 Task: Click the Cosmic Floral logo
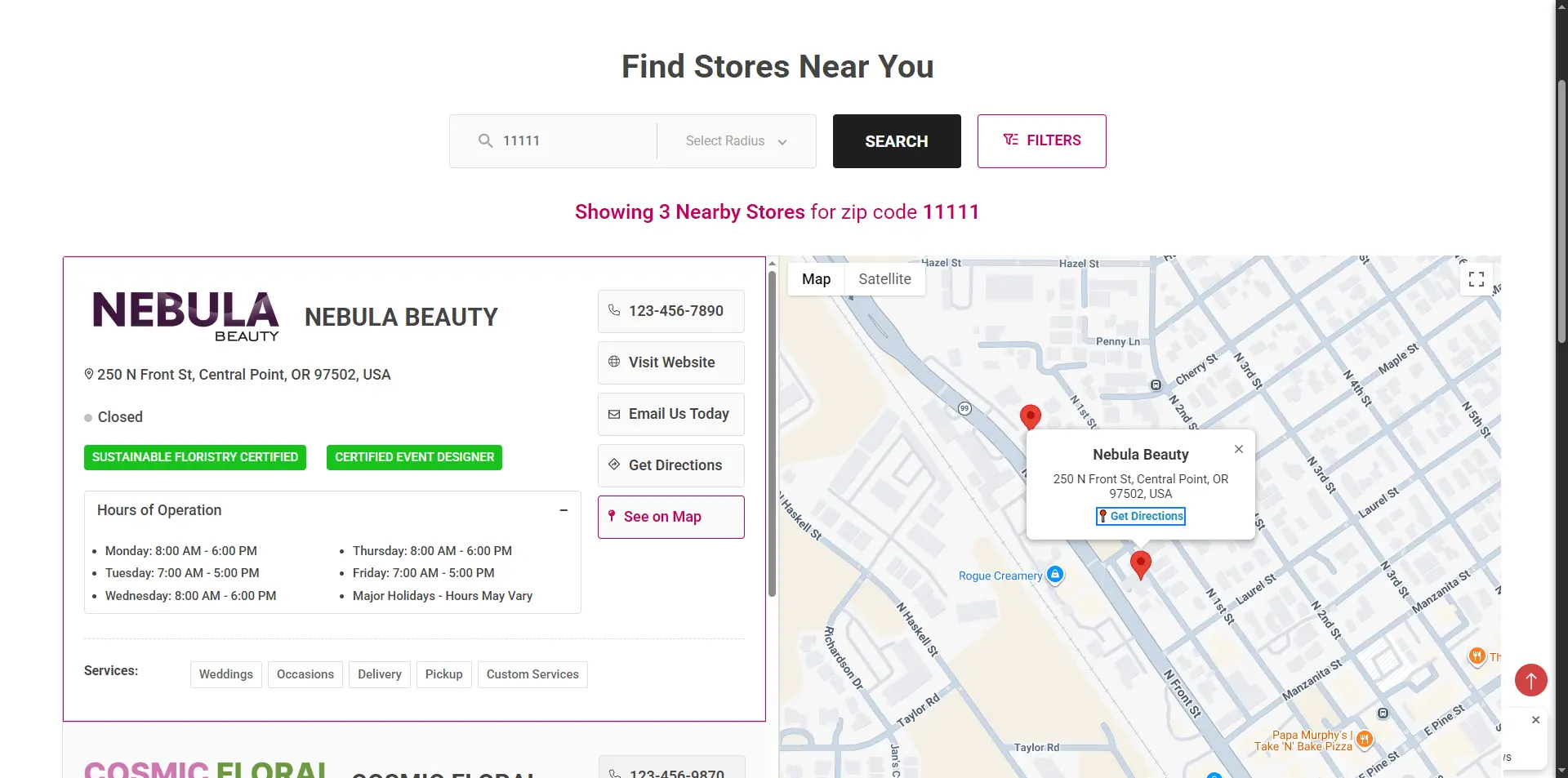(206, 768)
